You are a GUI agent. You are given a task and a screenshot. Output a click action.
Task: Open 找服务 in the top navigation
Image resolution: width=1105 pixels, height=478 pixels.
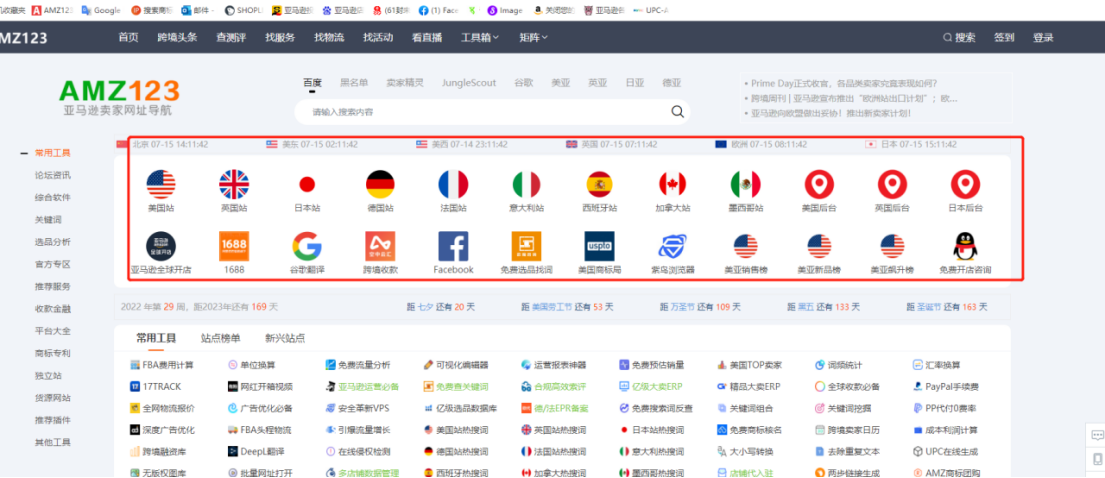click(x=280, y=37)
